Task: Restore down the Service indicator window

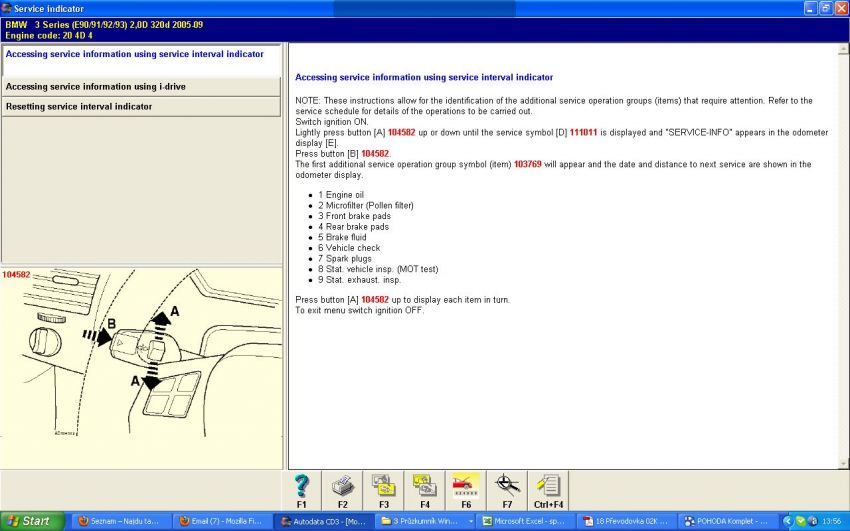Action: pos(826,8)
